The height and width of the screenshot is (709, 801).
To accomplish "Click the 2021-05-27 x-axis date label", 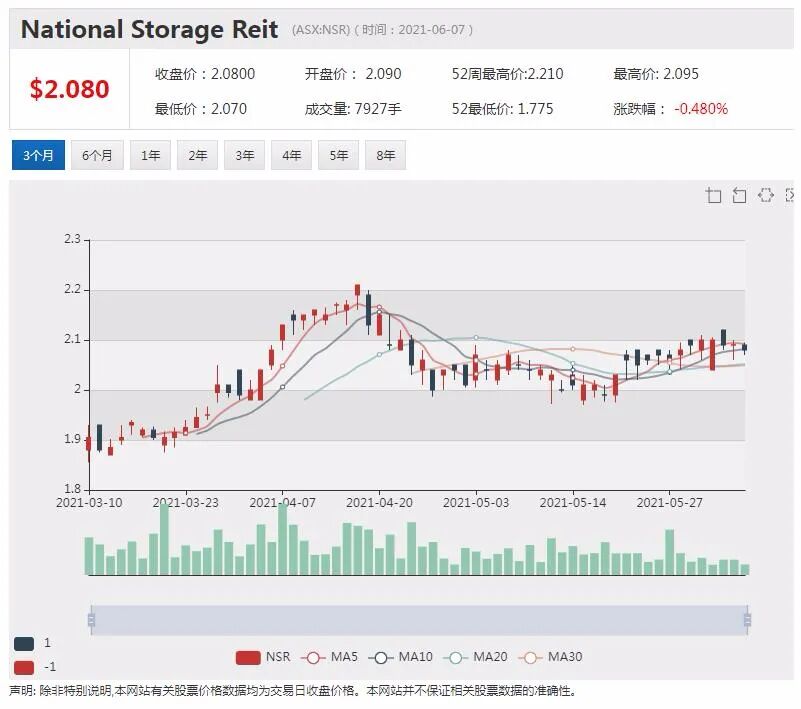I will pyautogui.click(x=669, y=503).
